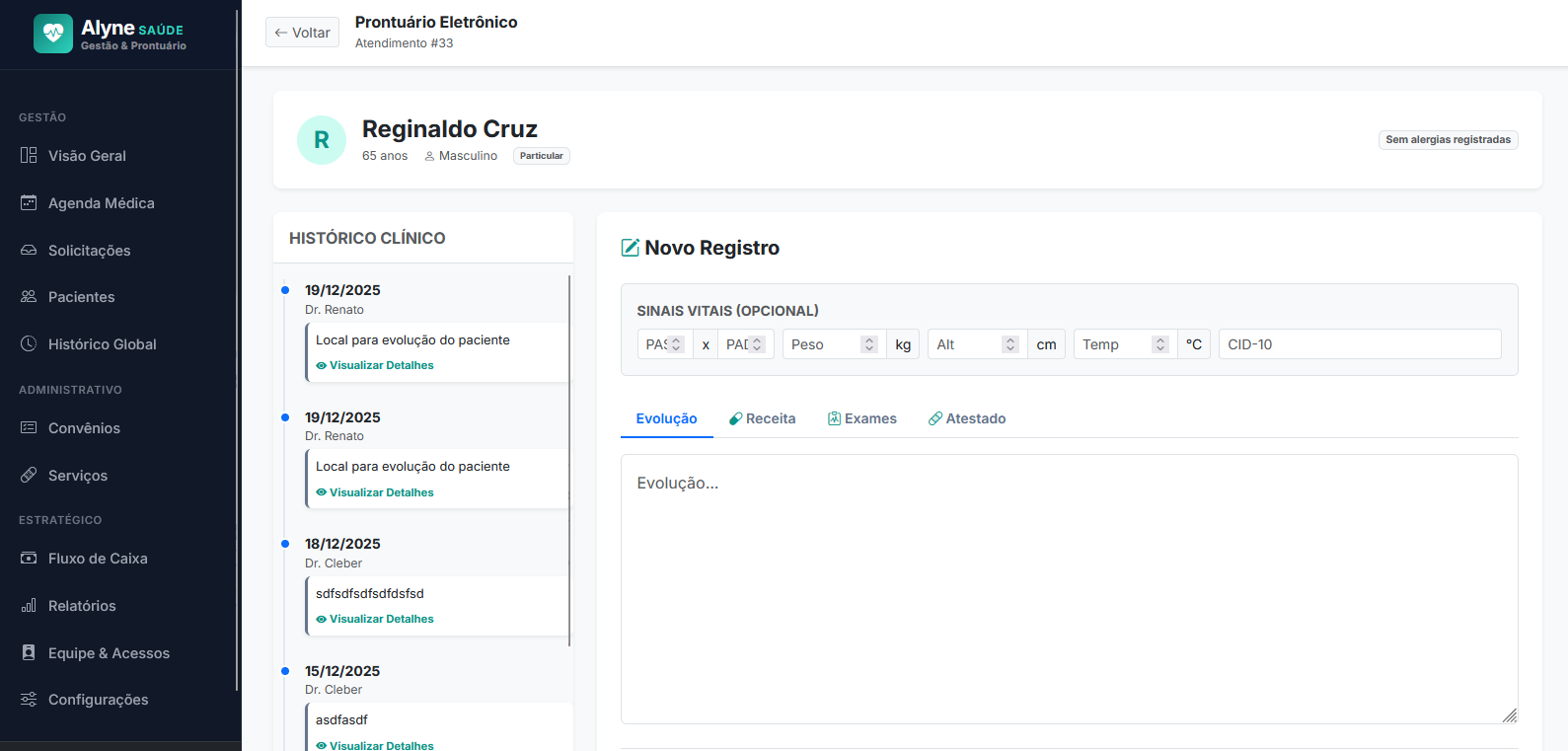The height and width of the screenshot is (751, 1568).
Task: Click inside the Evolução text area
Action: (1068, 588)
